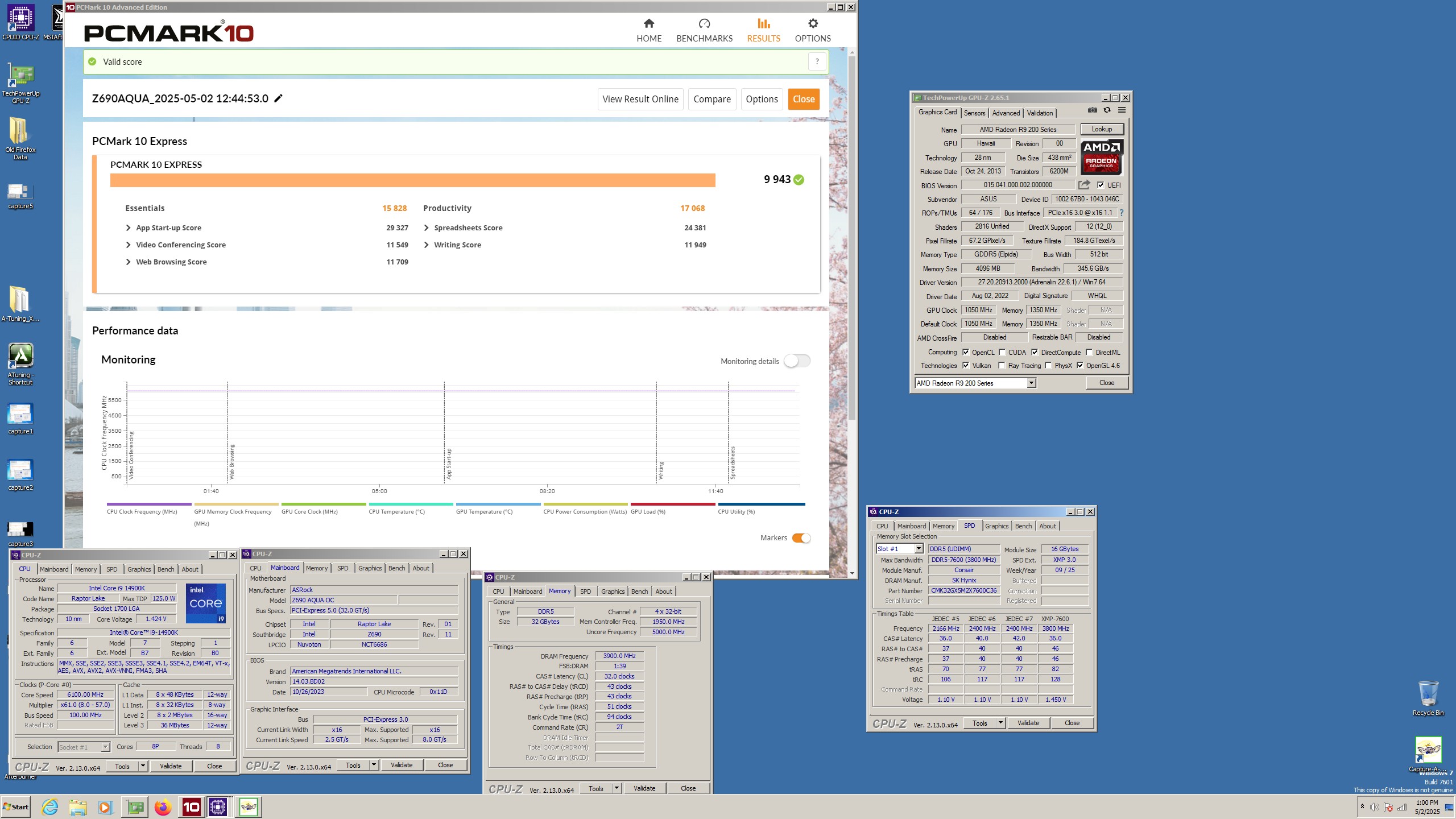Image resolution: width=1456 pixels, height=819 pixels.
Task: Toggle the PhysX checkbox in GPU-Z
Action: point(1048,365)
